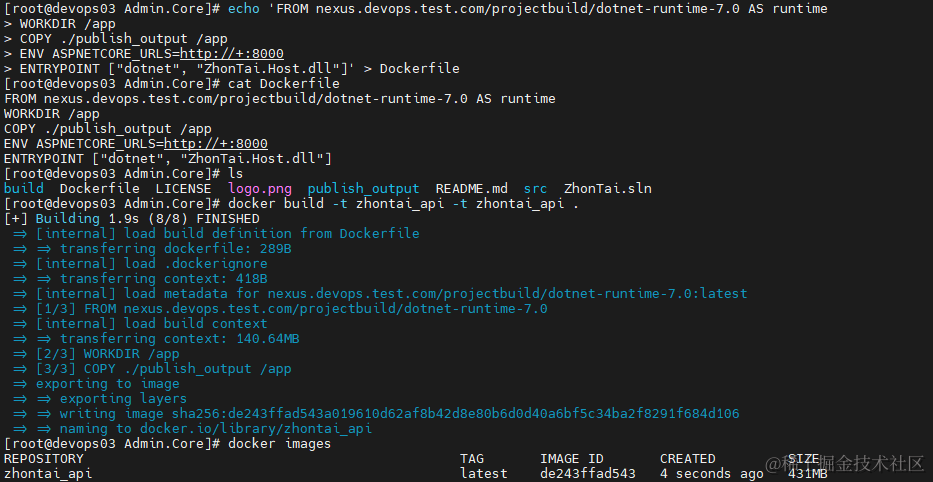Click the http://+:8000 link in cat output

(216, 143)
